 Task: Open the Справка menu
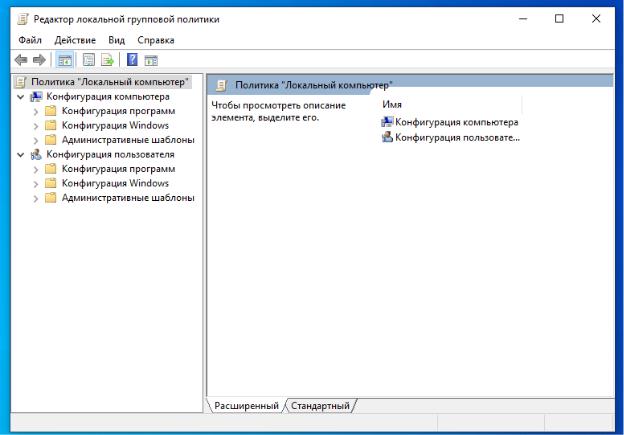156,40
